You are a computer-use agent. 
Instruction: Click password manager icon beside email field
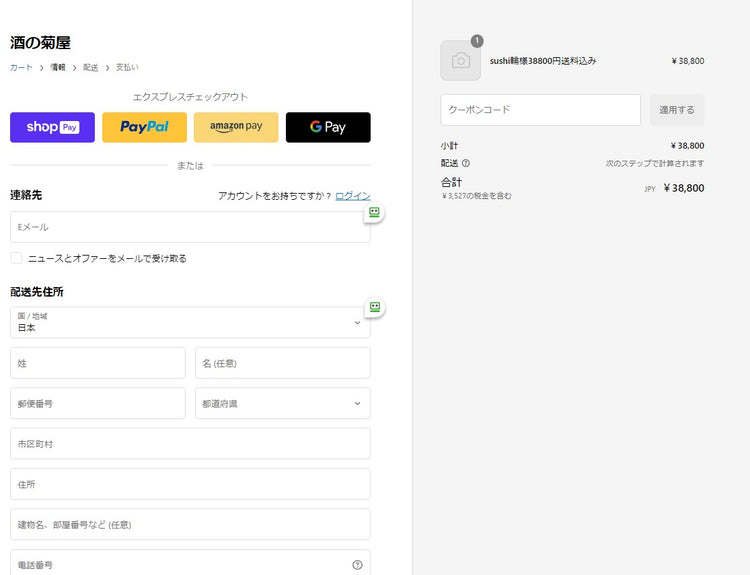tap(375, 212)
